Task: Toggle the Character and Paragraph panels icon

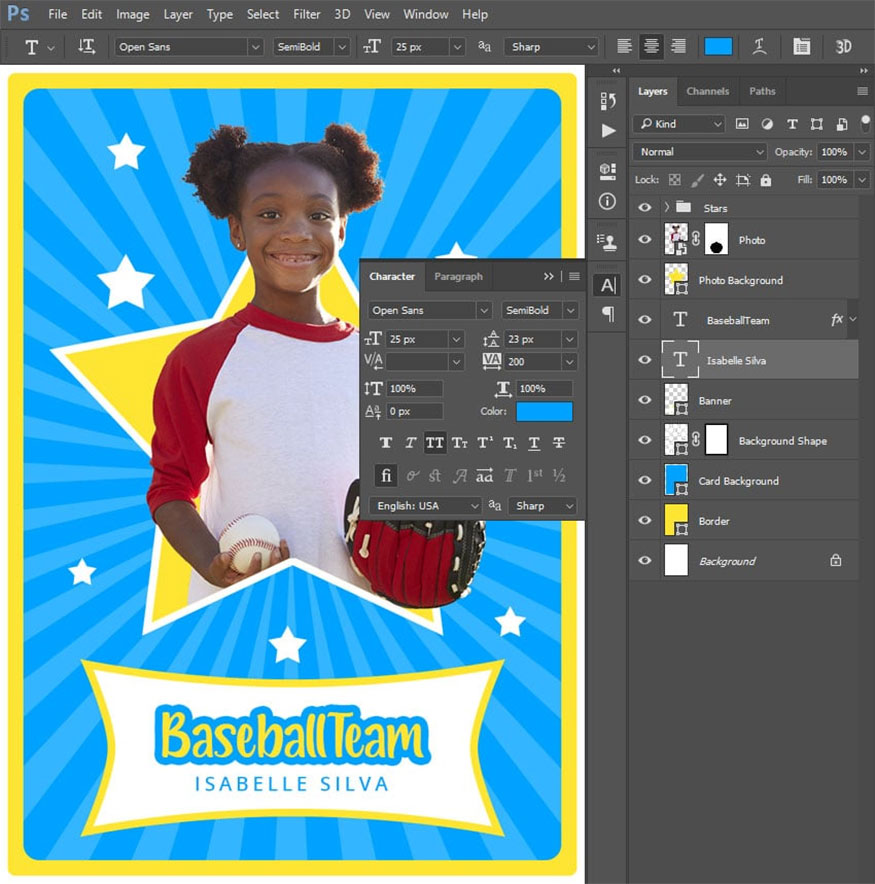Action: (801, 46)
